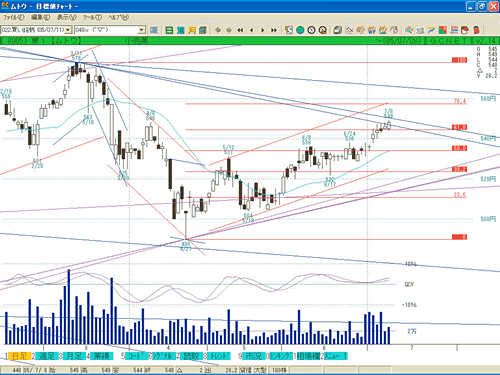Open the ツール(T) menu
Viewport: 500px width, 375px height.
(92, 17)
